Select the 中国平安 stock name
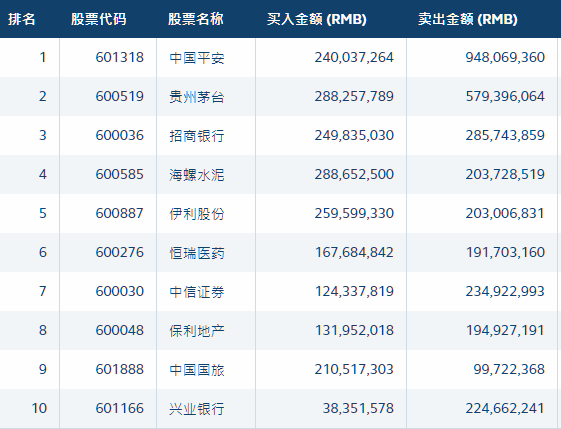The image size is (561, 429). [x=197, y=58]
